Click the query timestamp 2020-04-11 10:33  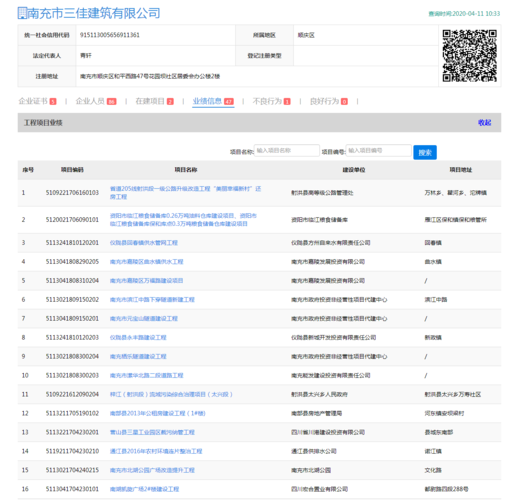point(476,14)
